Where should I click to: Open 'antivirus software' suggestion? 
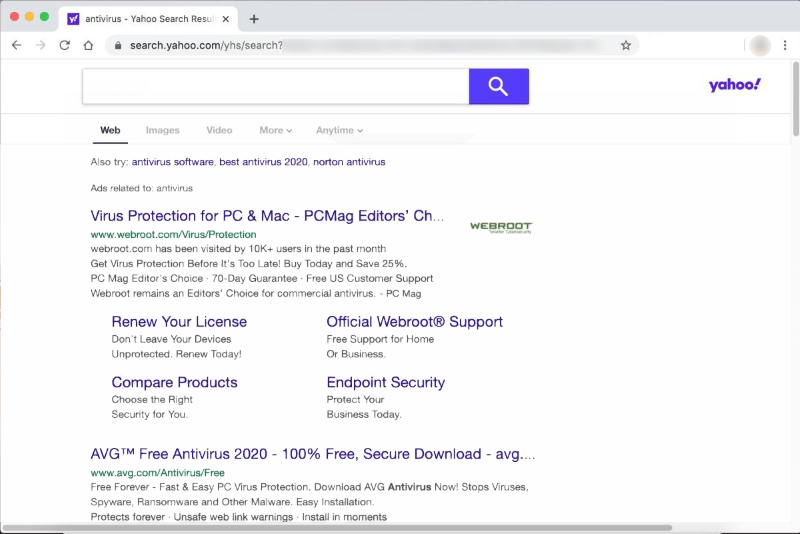point(172,162)
